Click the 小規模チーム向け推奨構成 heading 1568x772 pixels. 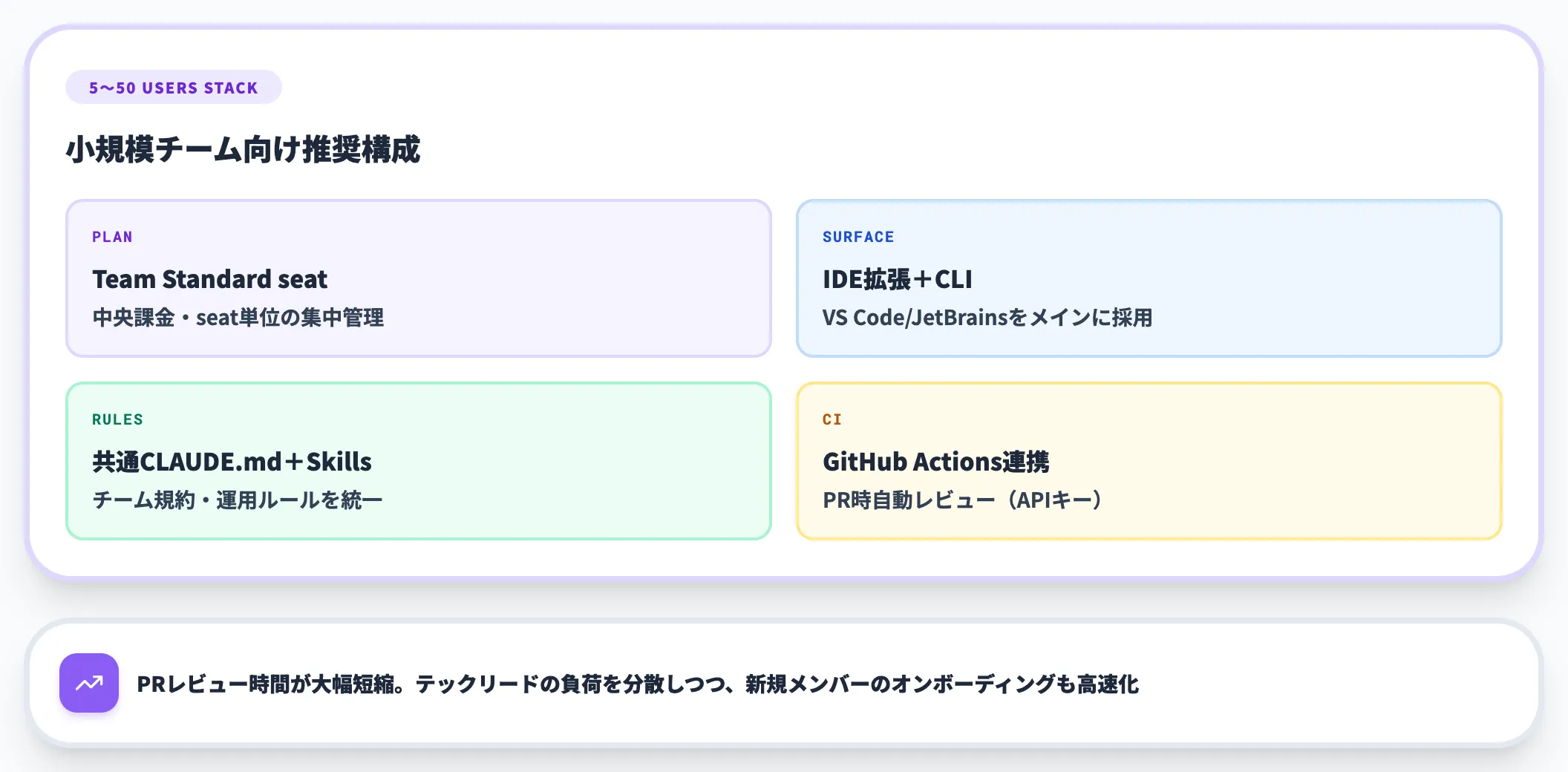[243, 149]
